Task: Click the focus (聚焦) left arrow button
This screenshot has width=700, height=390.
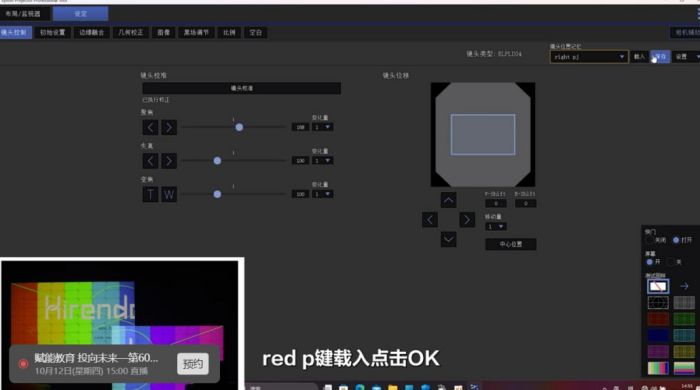Action: (x=150, y=128)
